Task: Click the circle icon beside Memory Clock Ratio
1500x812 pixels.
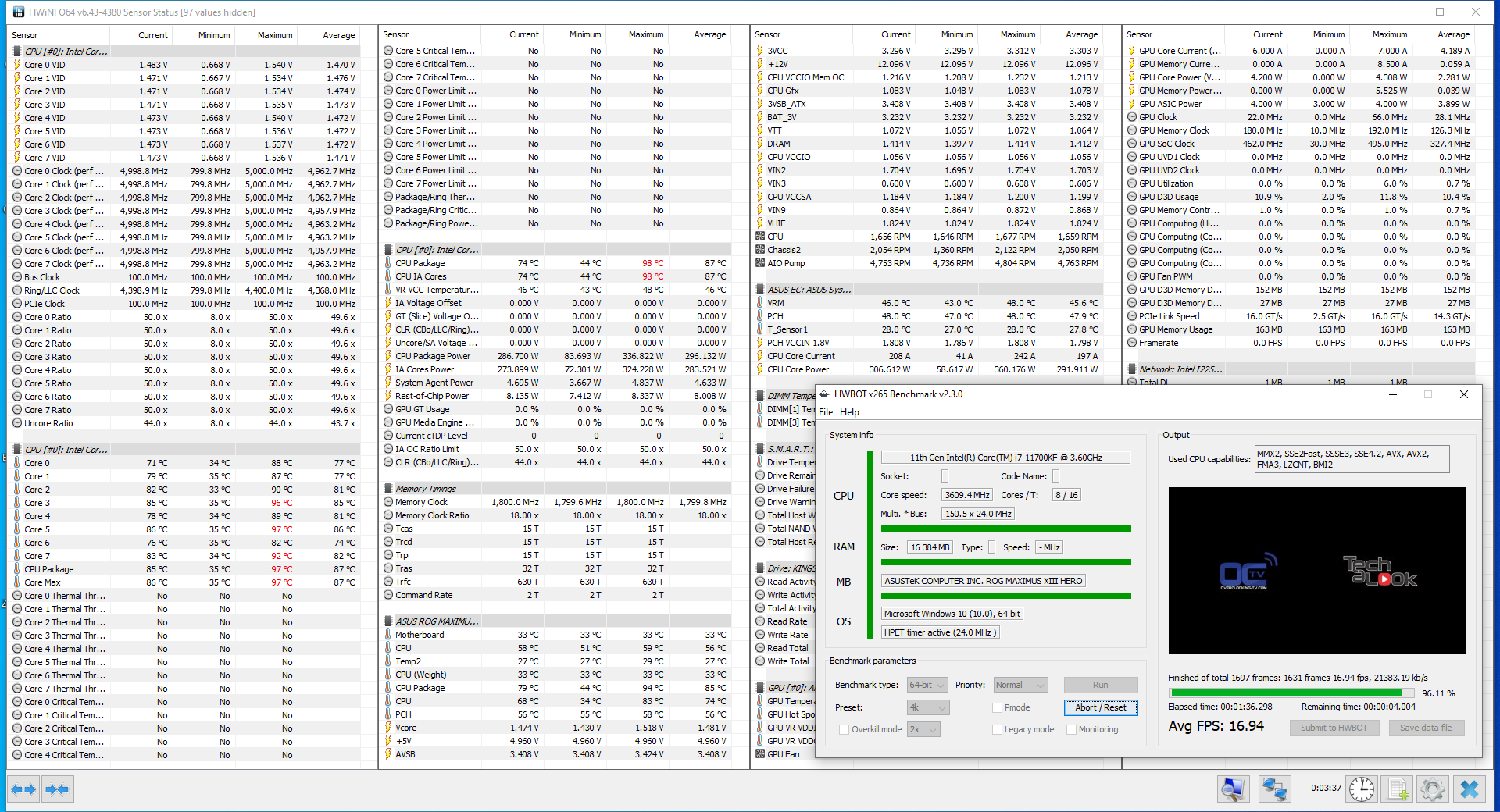Action: (388, 515)
